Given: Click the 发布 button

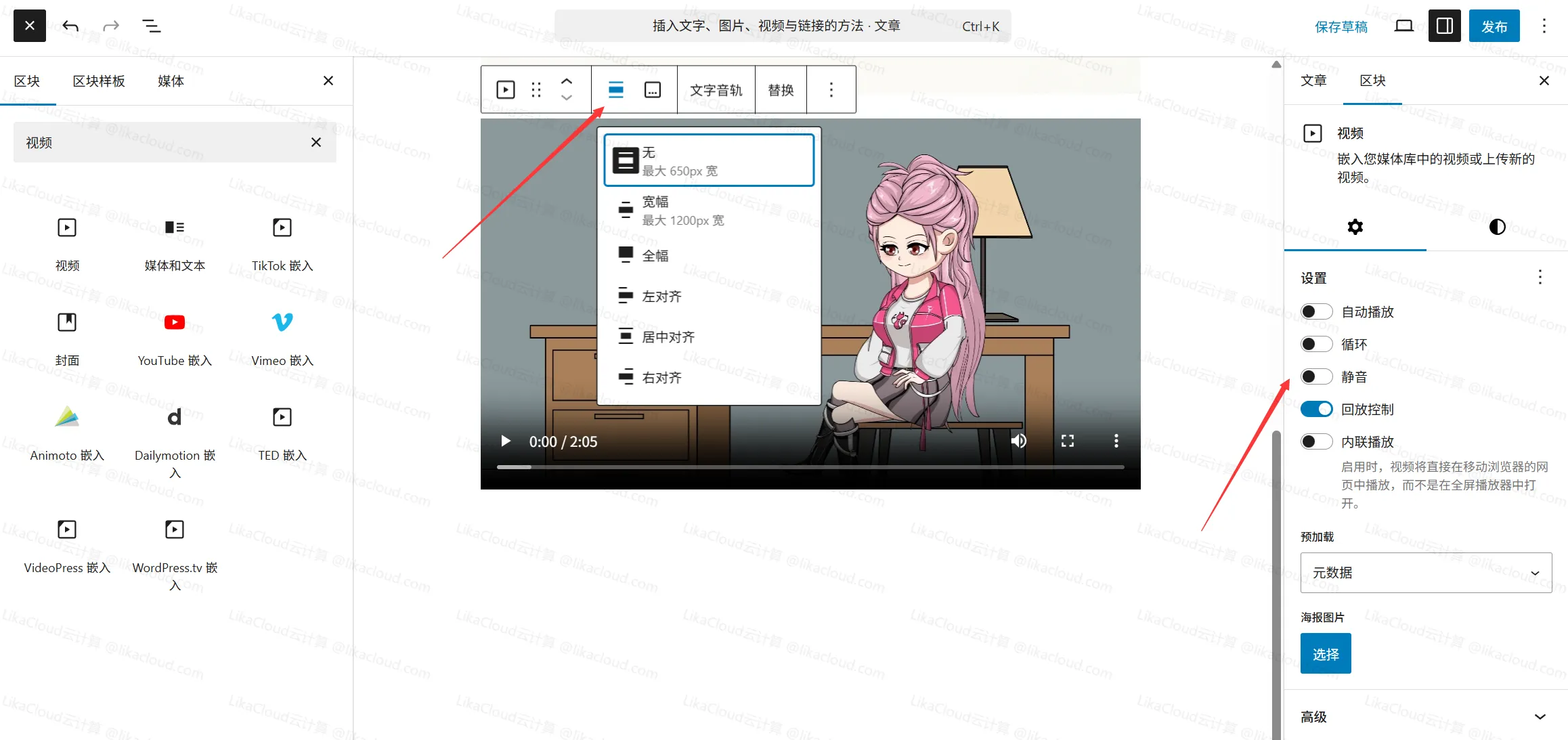Looking at the screenshot, I should click(1494, 26).
